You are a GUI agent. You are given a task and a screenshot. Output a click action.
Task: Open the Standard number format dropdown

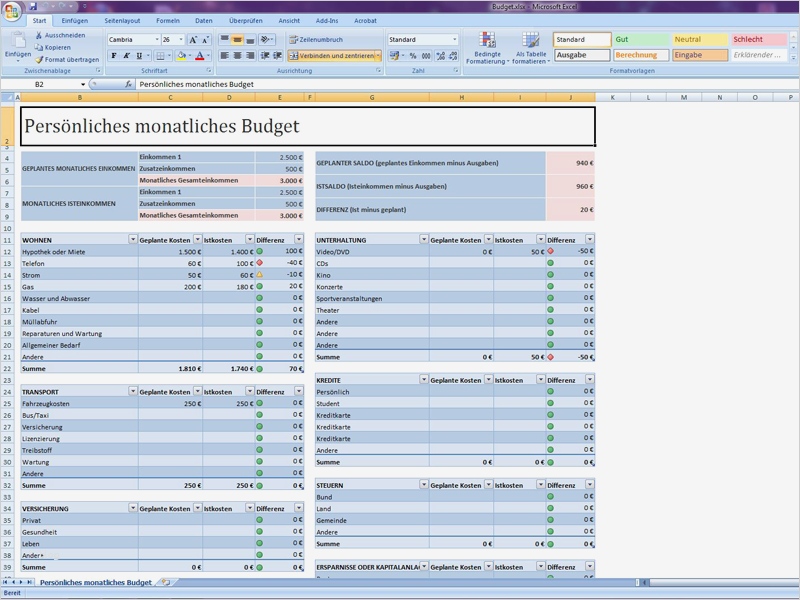pos(455,40)
